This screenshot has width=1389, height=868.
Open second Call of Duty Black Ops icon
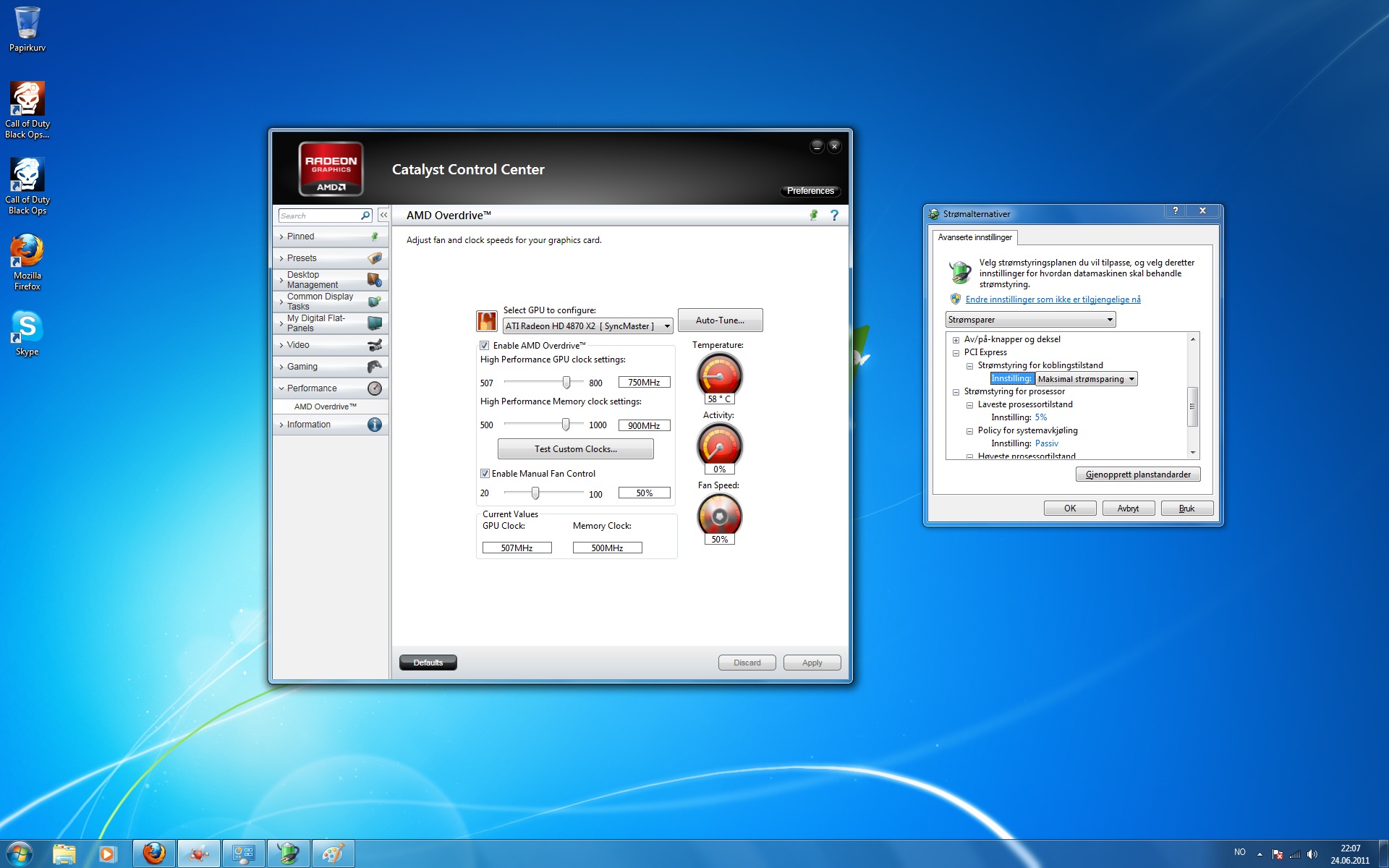point(27,186)
